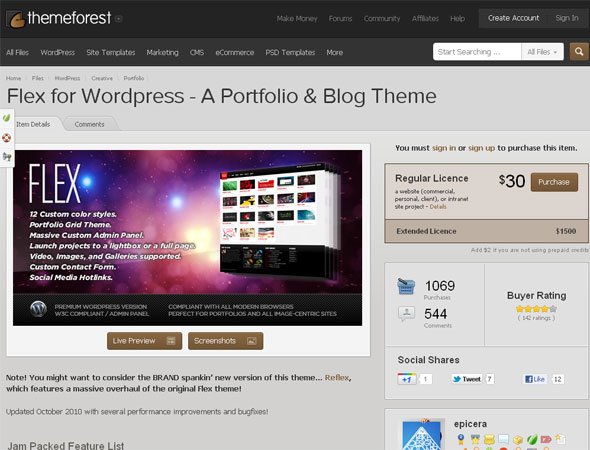The height and width of the screenshot is (450, 590).
Task: Expand the More category menu
Action: point(335,52)
